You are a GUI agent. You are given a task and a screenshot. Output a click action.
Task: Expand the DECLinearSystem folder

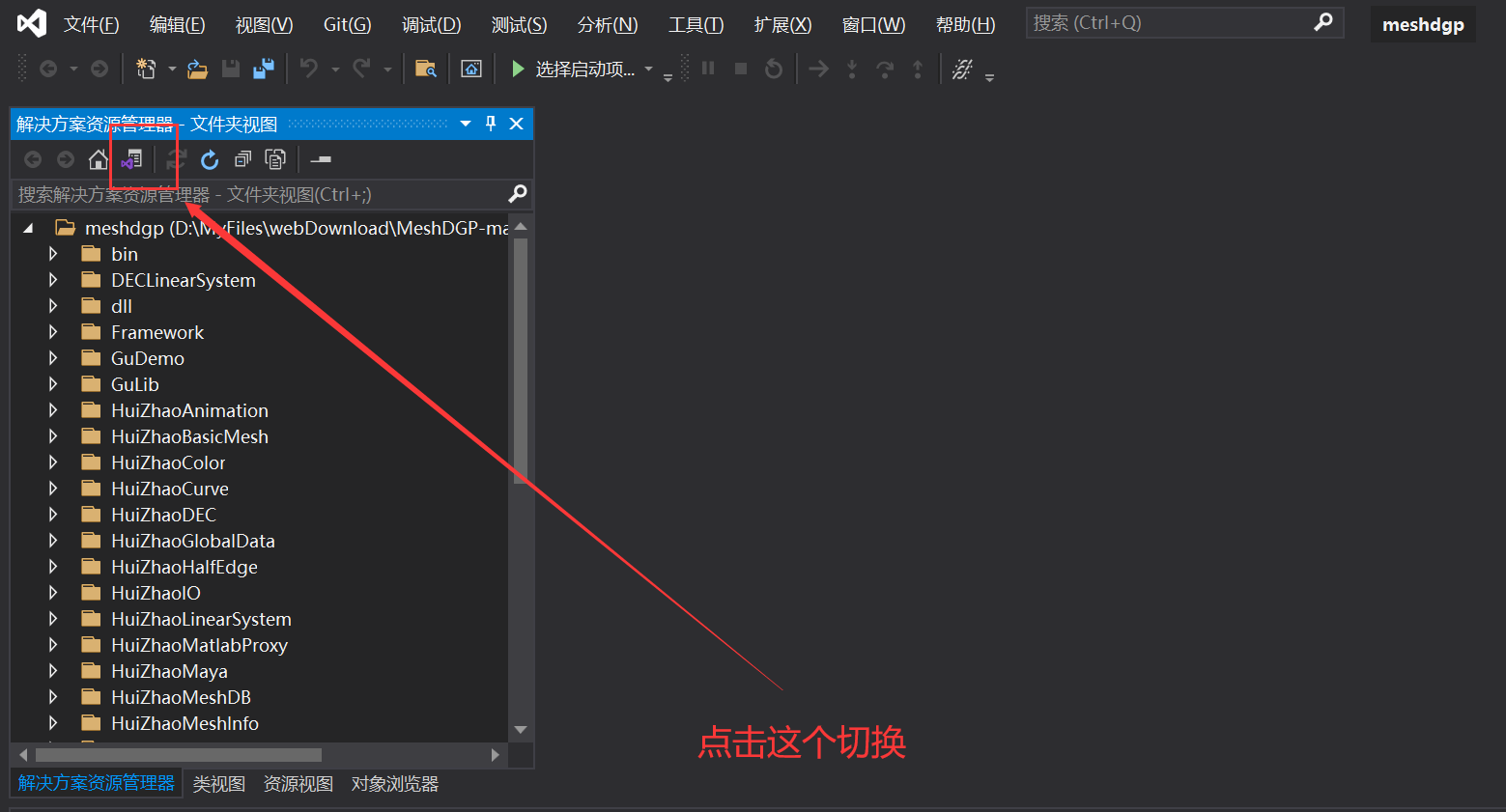[53, 280]
